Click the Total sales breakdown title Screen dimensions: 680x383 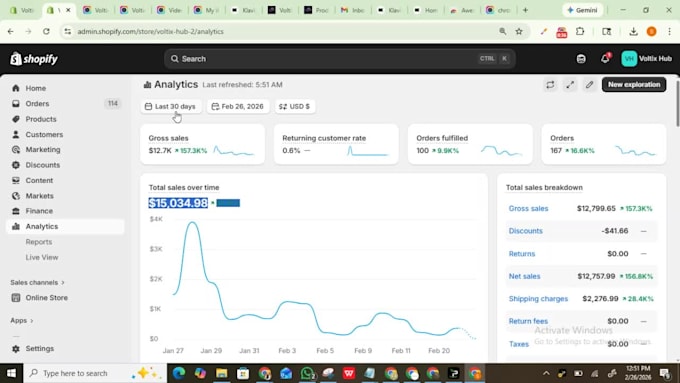click(544, 187)
